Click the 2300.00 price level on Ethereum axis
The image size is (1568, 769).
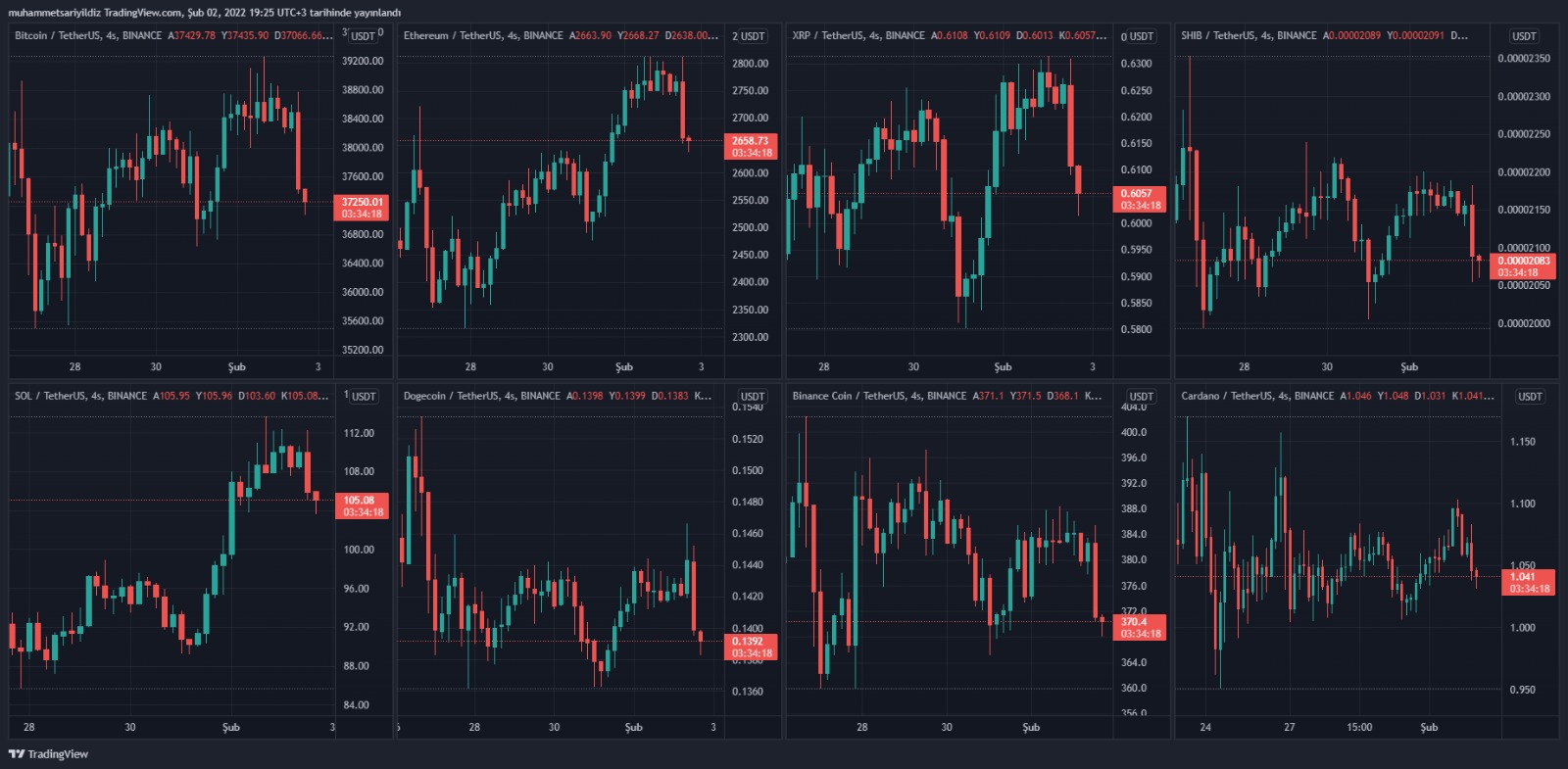click(x=751, y=337)
